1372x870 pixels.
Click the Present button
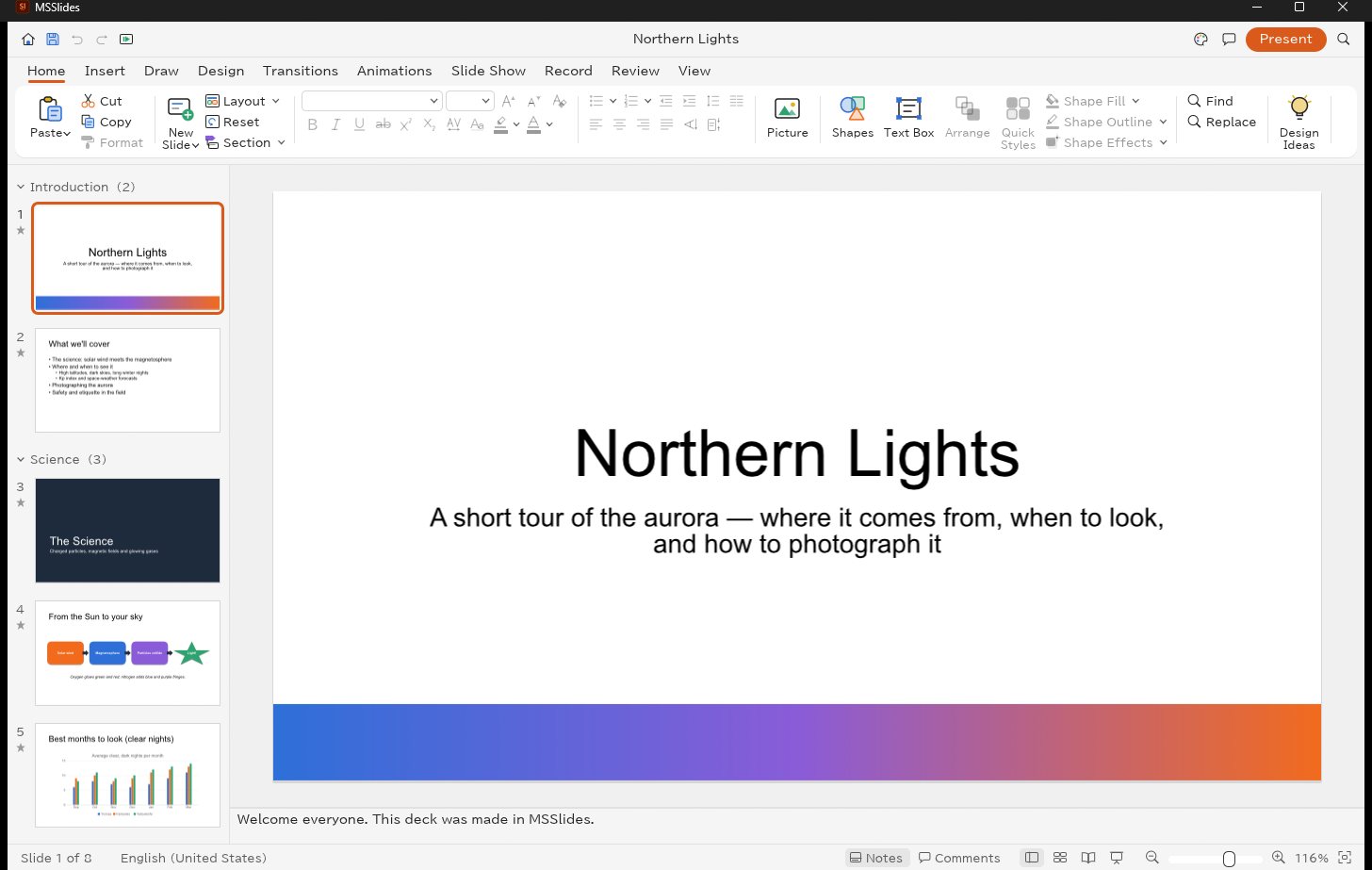(1285, 40)
